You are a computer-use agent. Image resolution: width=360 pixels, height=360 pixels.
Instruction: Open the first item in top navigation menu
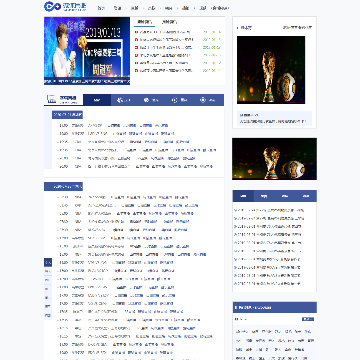[101, 8]
